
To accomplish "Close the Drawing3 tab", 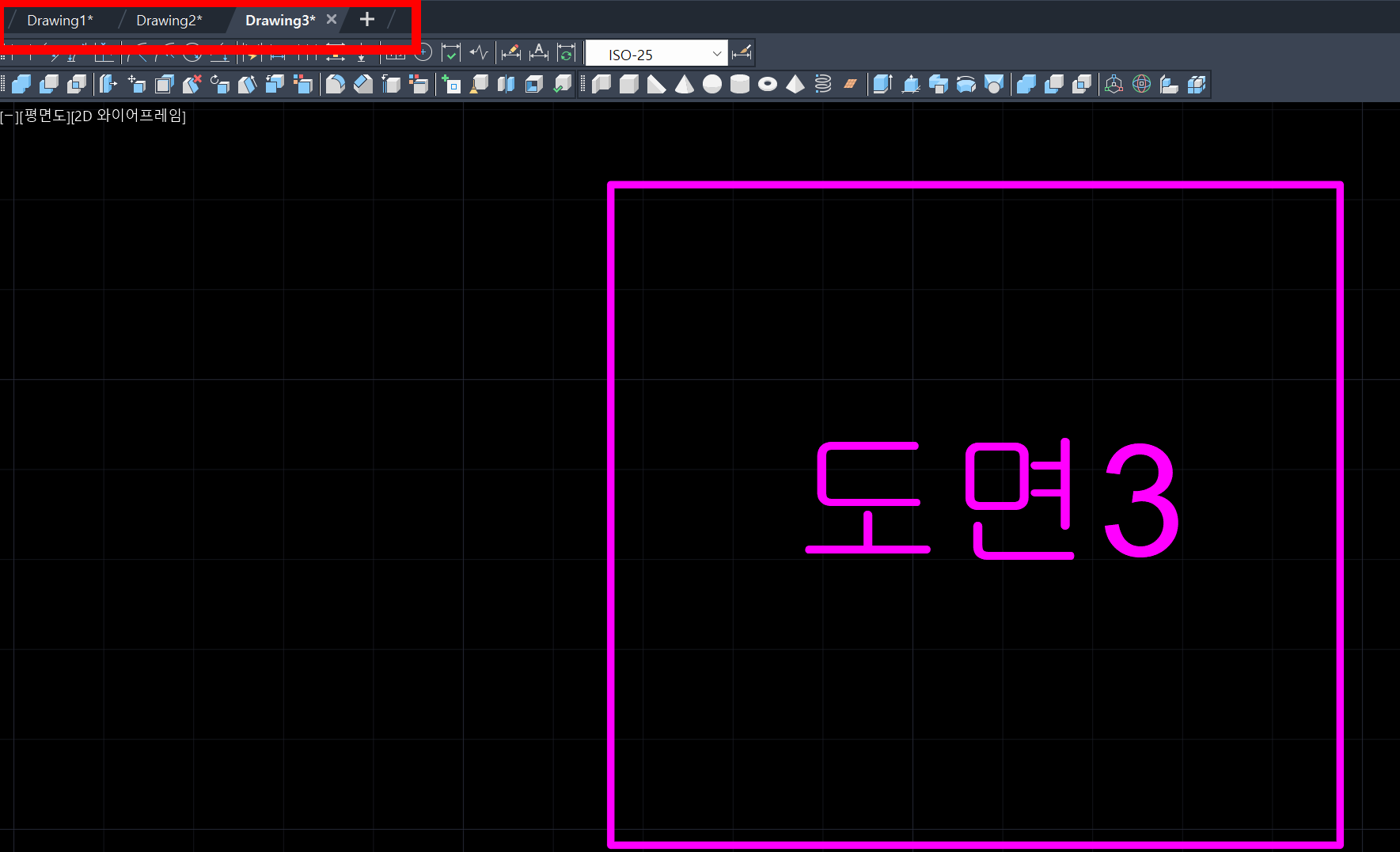I will coord(332,20).
